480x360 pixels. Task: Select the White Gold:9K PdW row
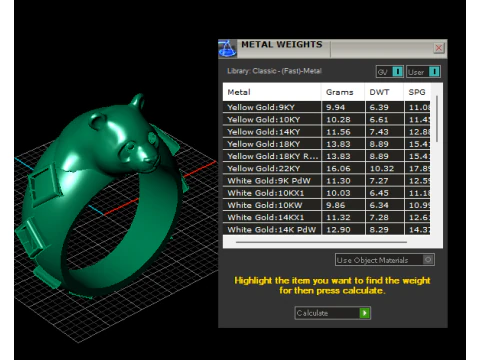click(x=327, y=181)
